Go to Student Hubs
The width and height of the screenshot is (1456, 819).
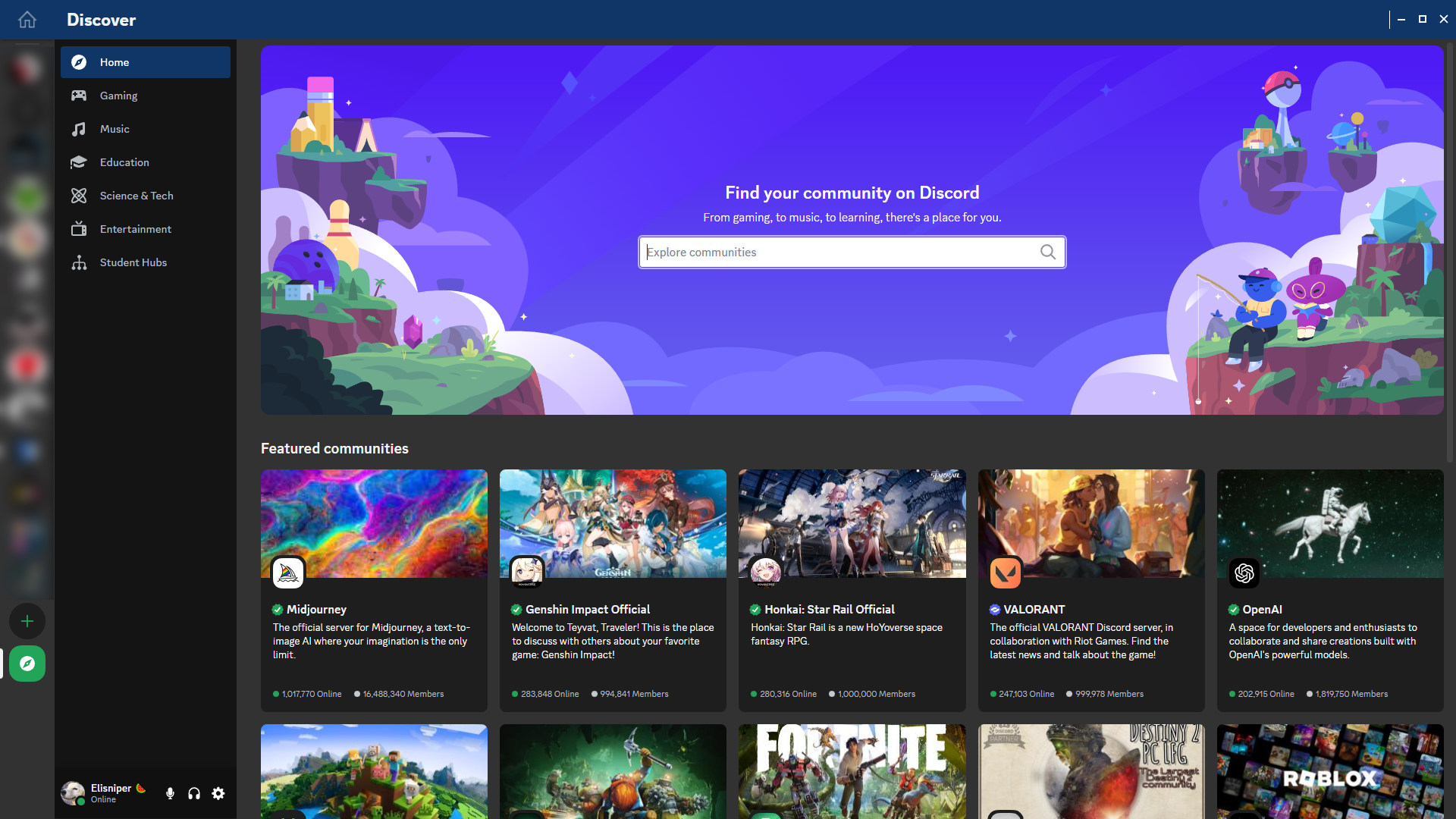click(133, 262)
